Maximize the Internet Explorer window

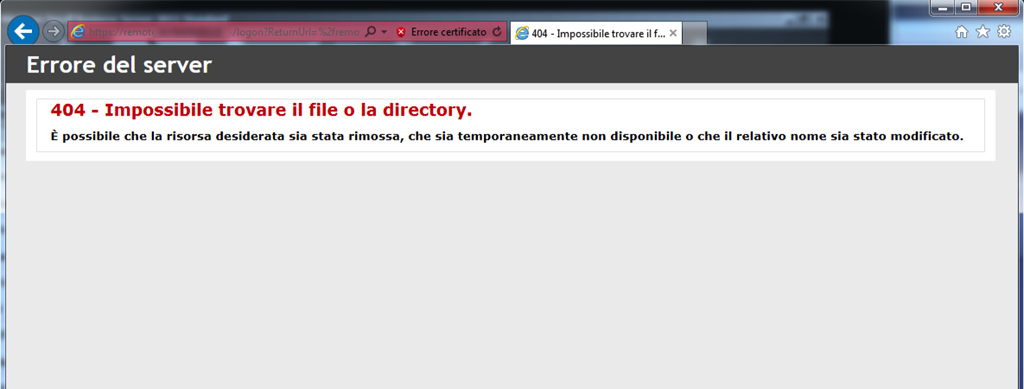point(966,7)
